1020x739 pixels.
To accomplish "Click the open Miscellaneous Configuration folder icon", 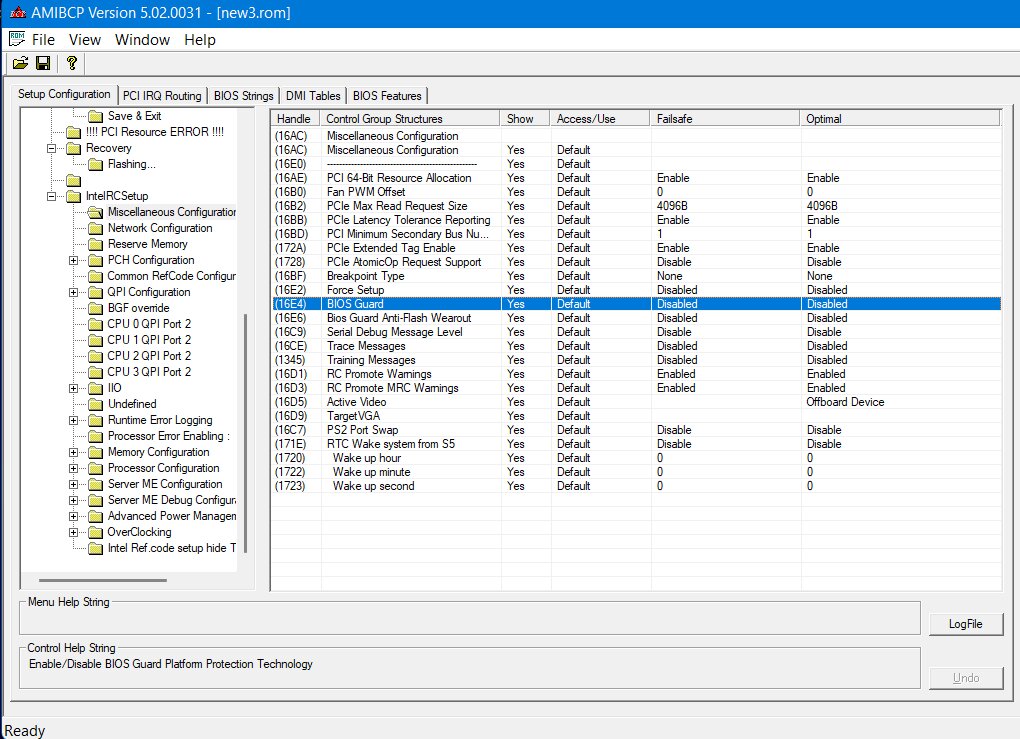I will [x=96, y=212].
